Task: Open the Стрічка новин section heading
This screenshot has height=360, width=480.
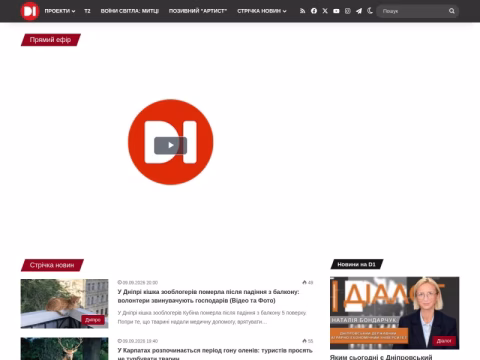Action: pyautogui.click(x=52, y=265)
